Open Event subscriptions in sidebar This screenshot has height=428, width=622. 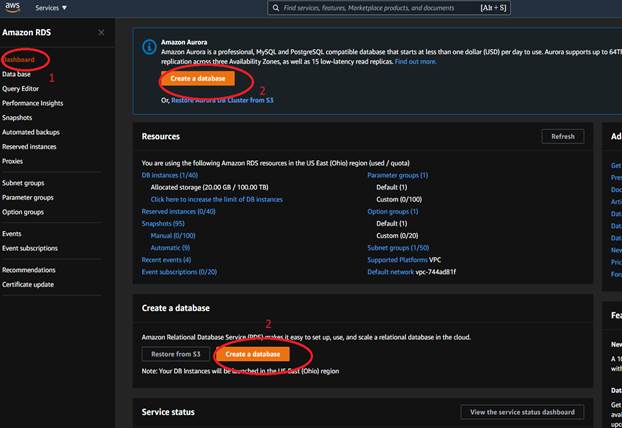point(30,248)
